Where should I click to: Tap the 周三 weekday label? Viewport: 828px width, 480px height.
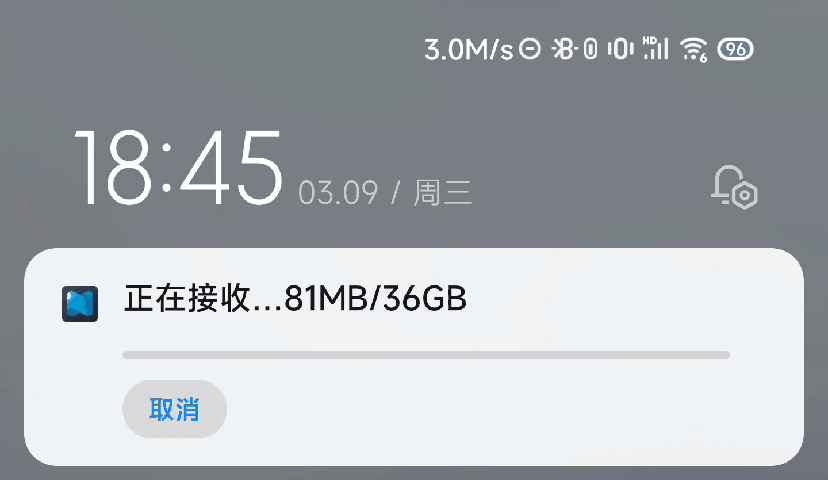click(443, 193)
